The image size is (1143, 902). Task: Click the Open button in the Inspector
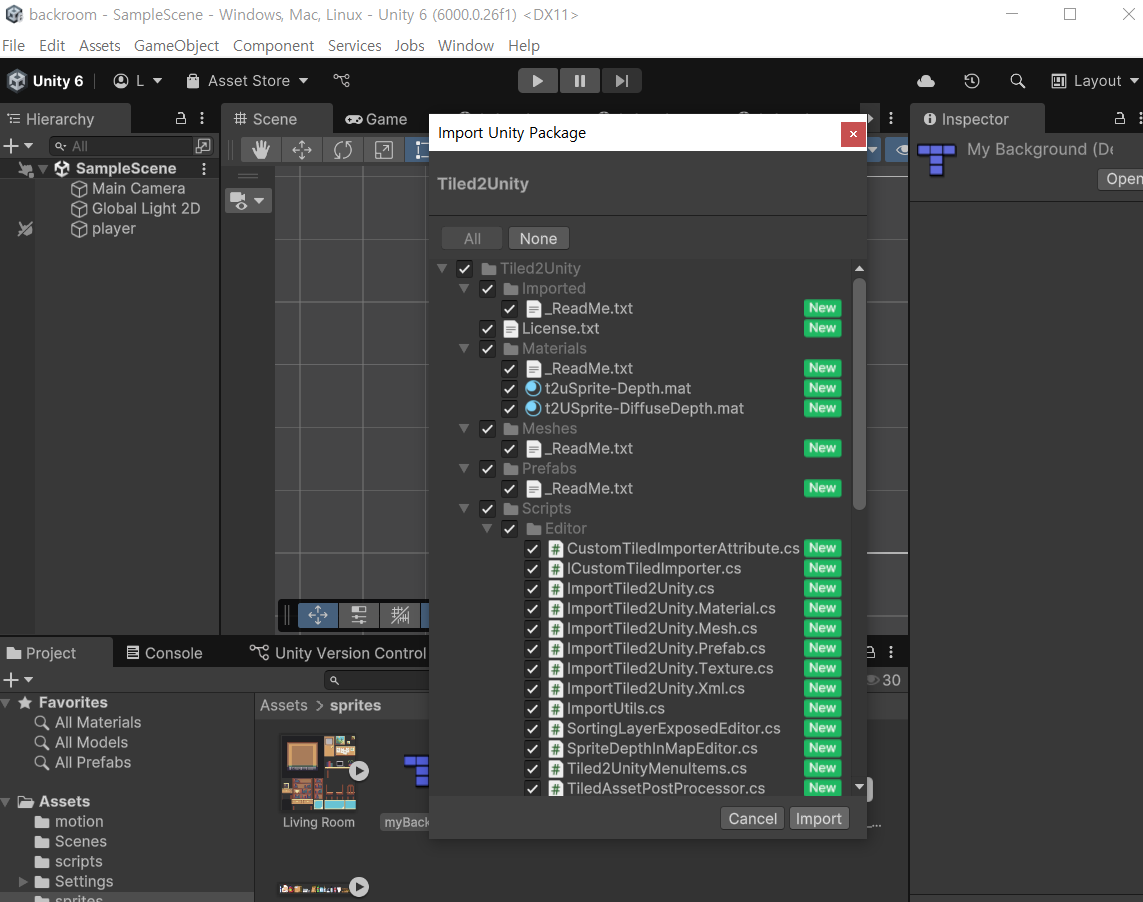click(1121, 179)
